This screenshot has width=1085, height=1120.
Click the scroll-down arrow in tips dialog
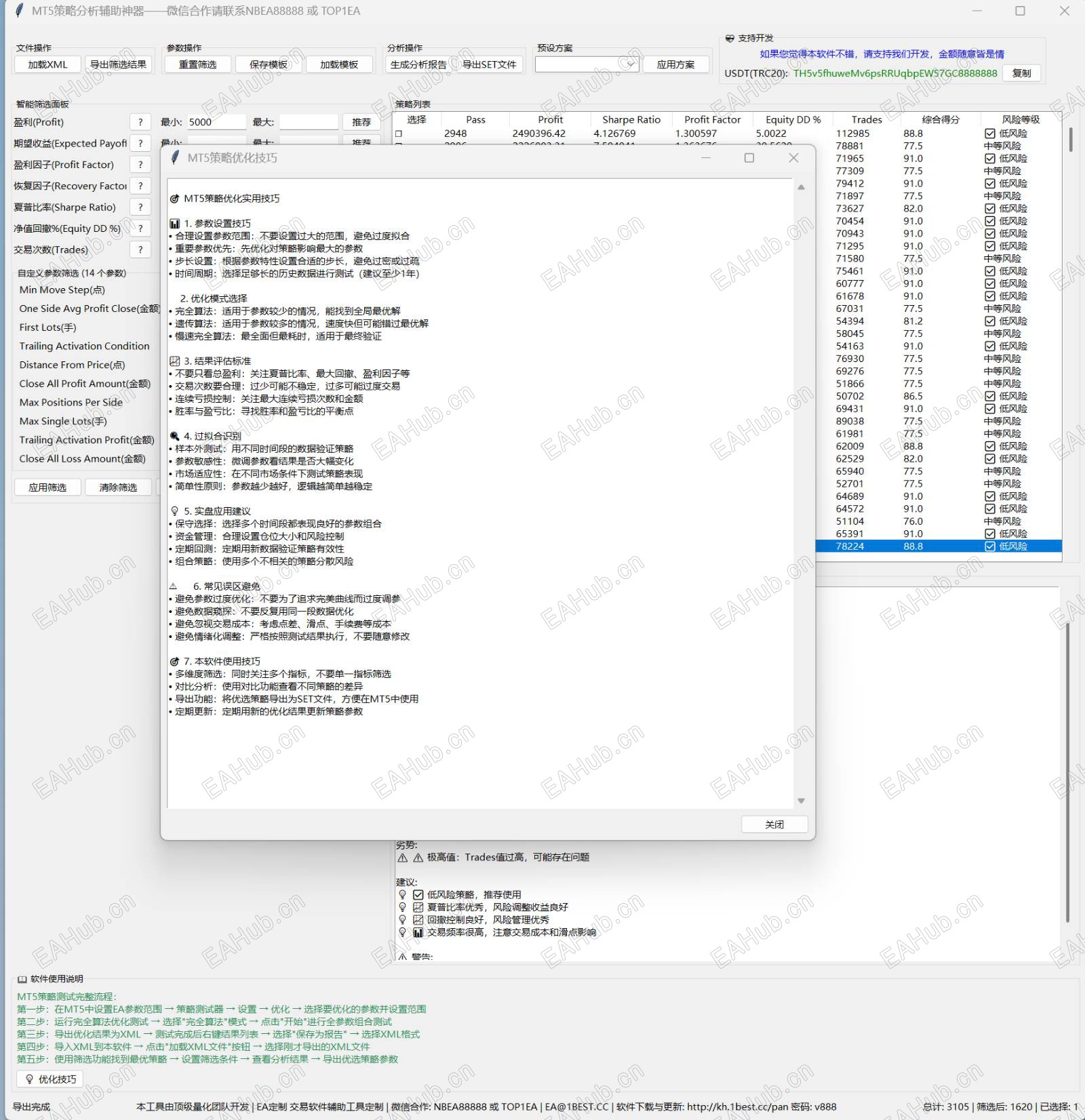pos(801,801)
